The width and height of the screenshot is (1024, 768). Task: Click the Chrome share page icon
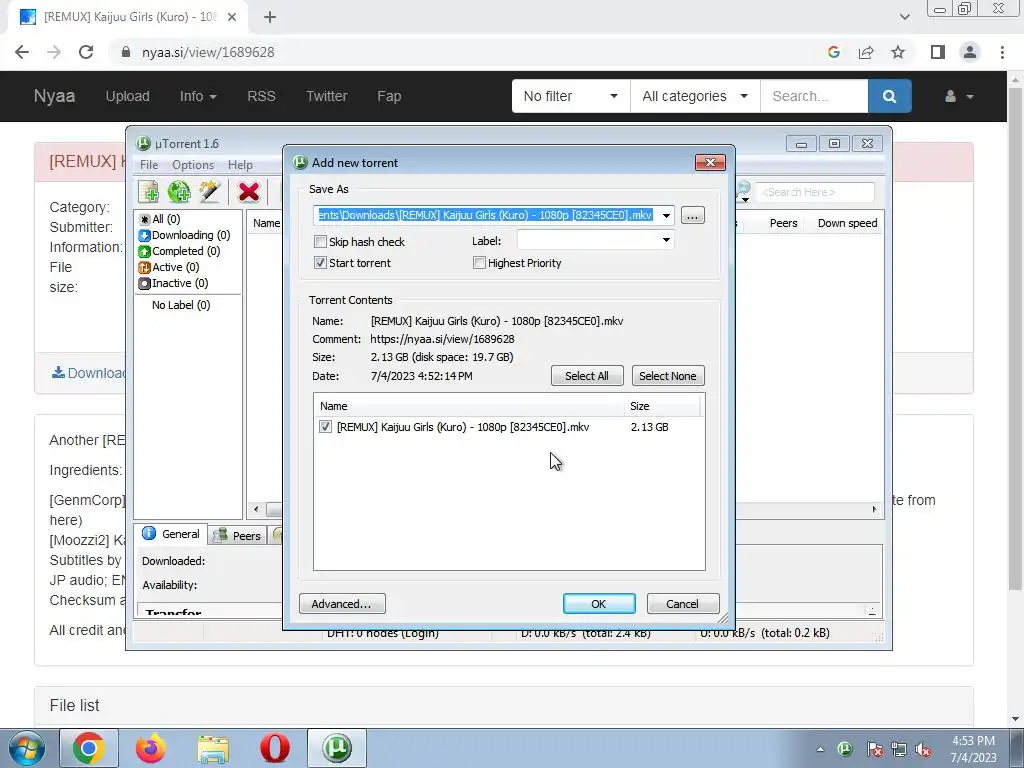tap(866, 52)
